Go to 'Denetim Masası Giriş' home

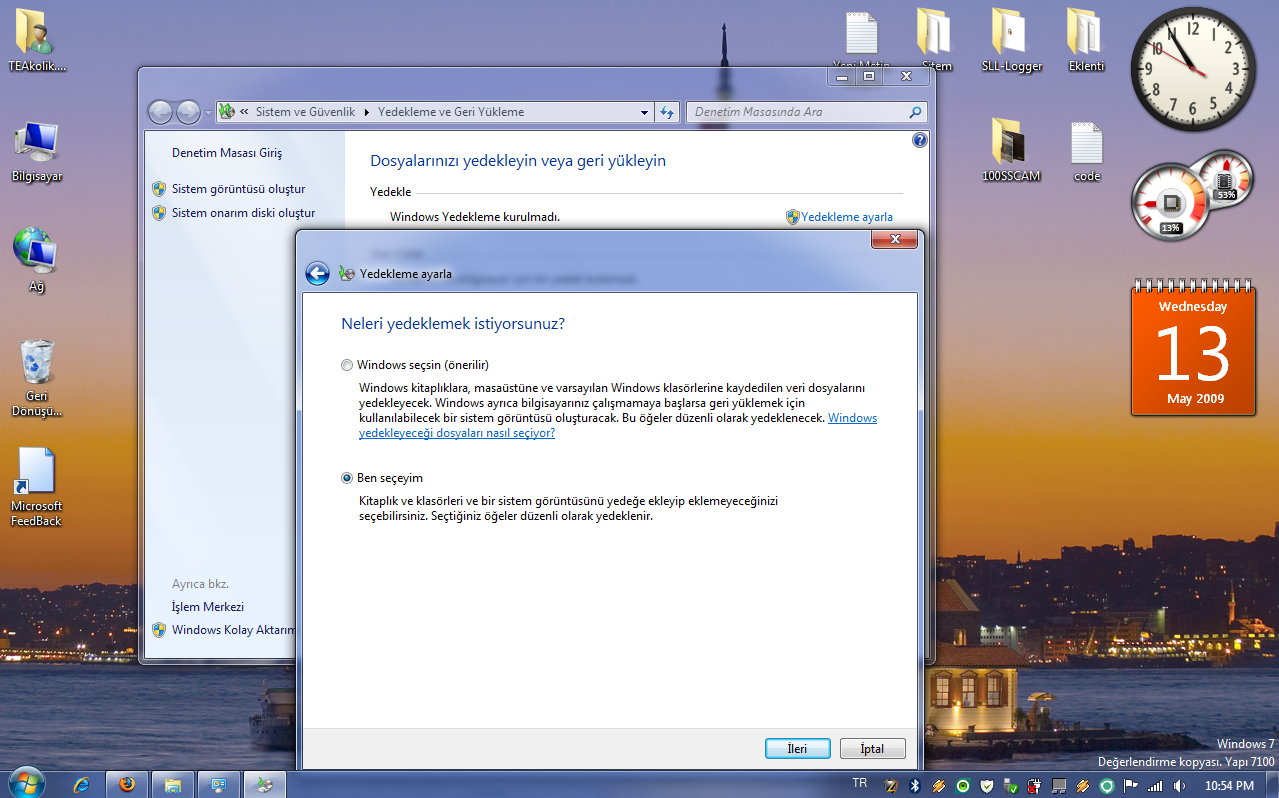click(227, 153)
